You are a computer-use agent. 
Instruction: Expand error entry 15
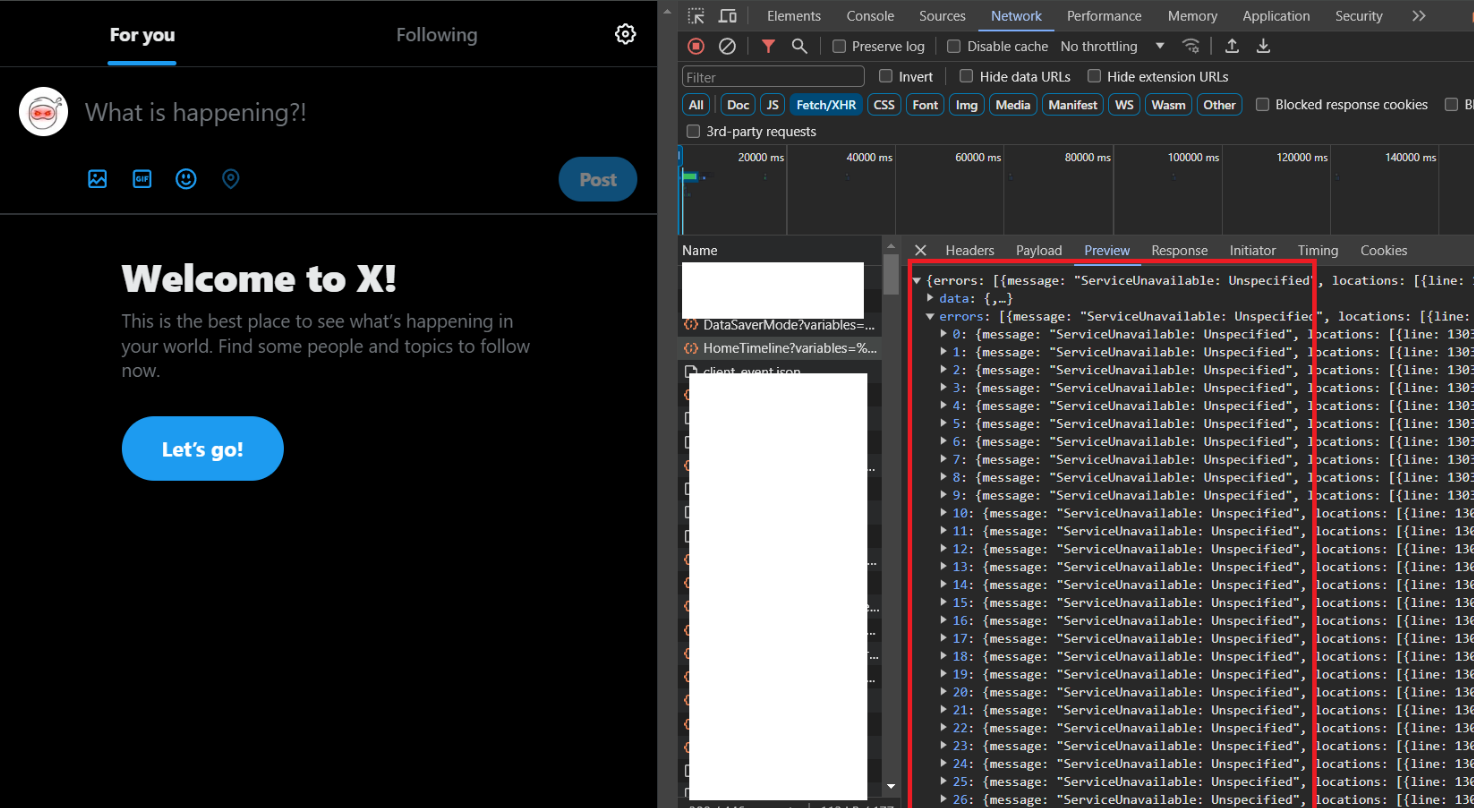944,603
